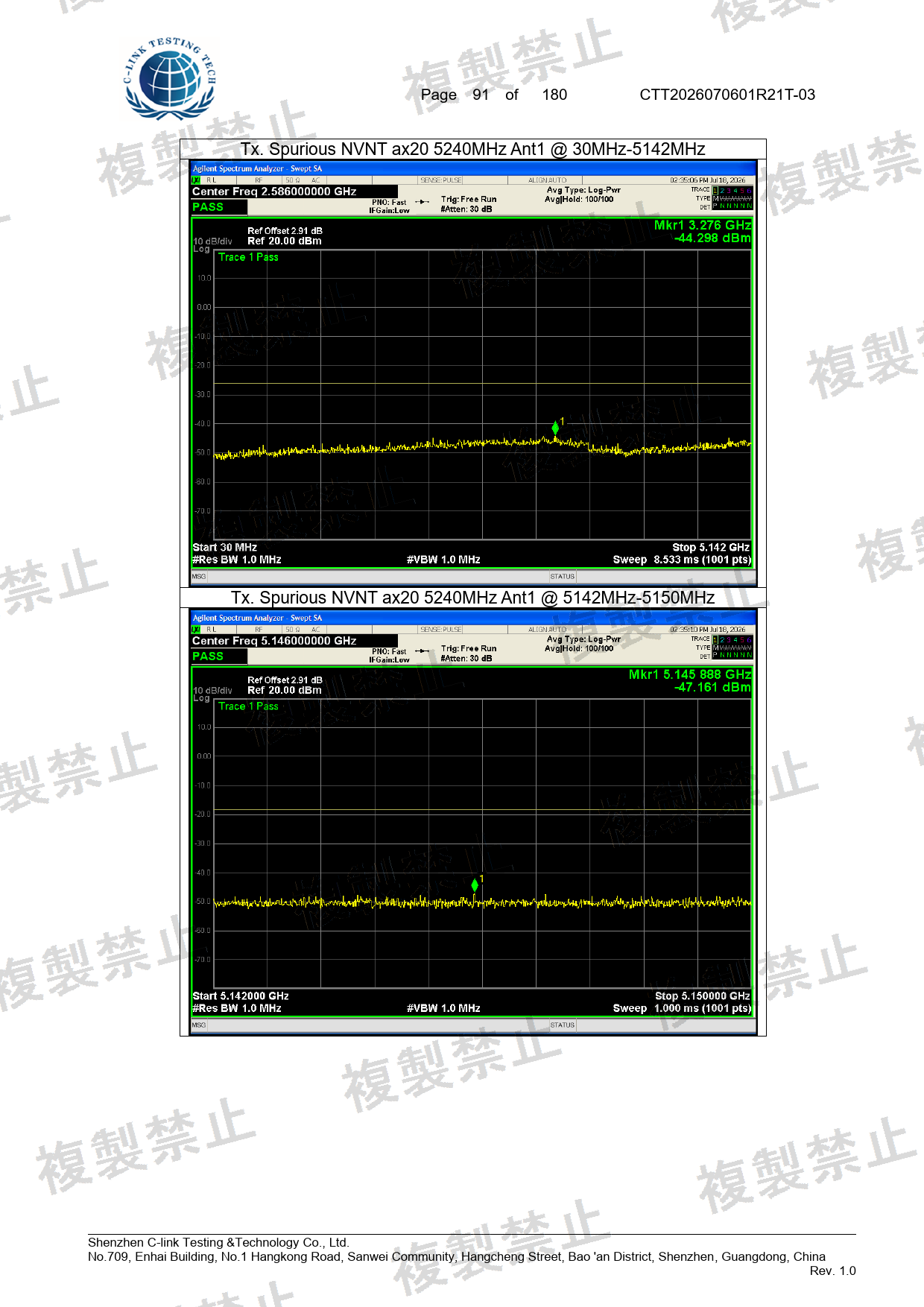
Task: Click marker 1 diamond in the 5142MHz-5150MHz plot
Action: (x=475, y=885)
